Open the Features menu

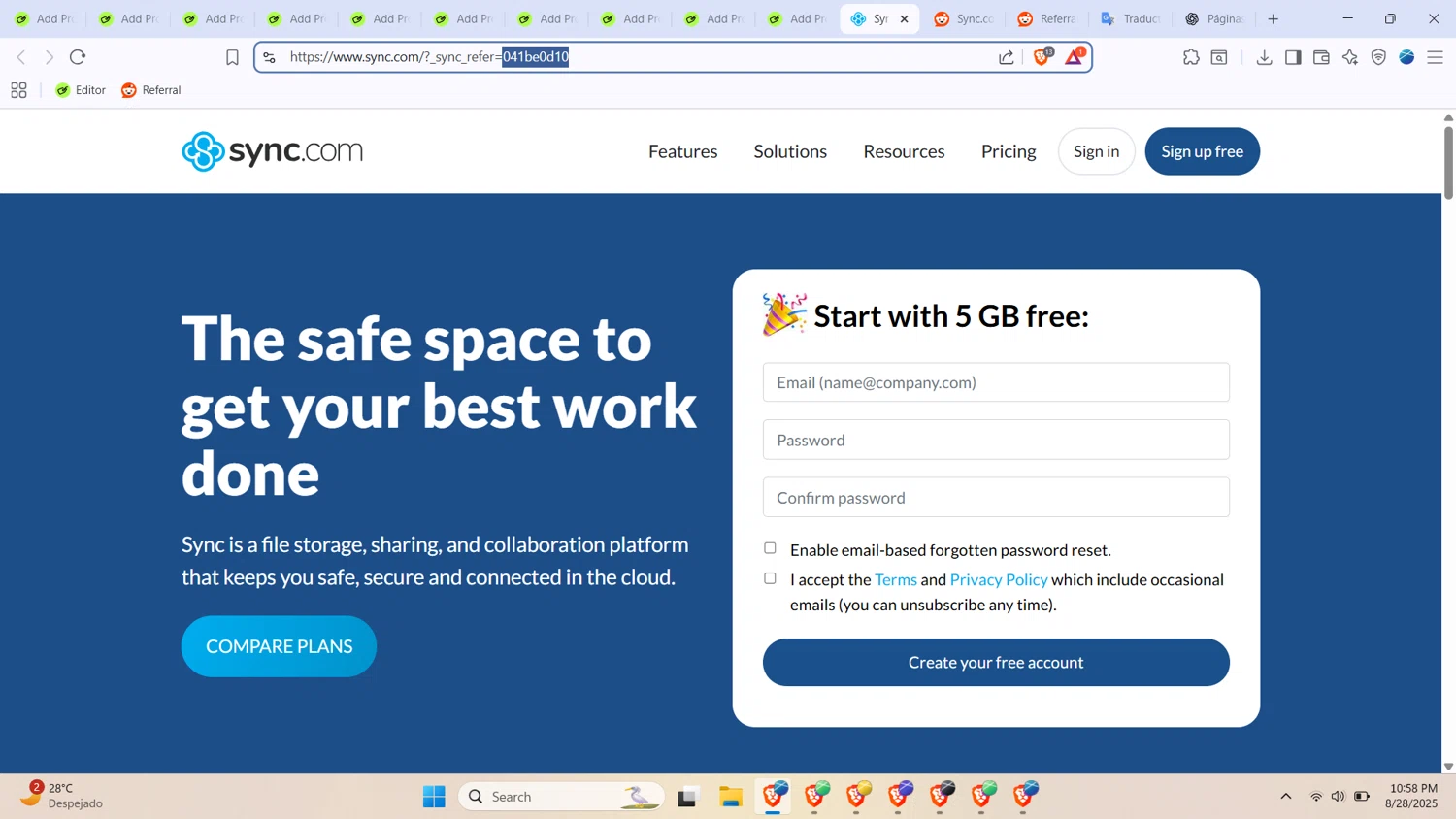[x=683, y=151]
